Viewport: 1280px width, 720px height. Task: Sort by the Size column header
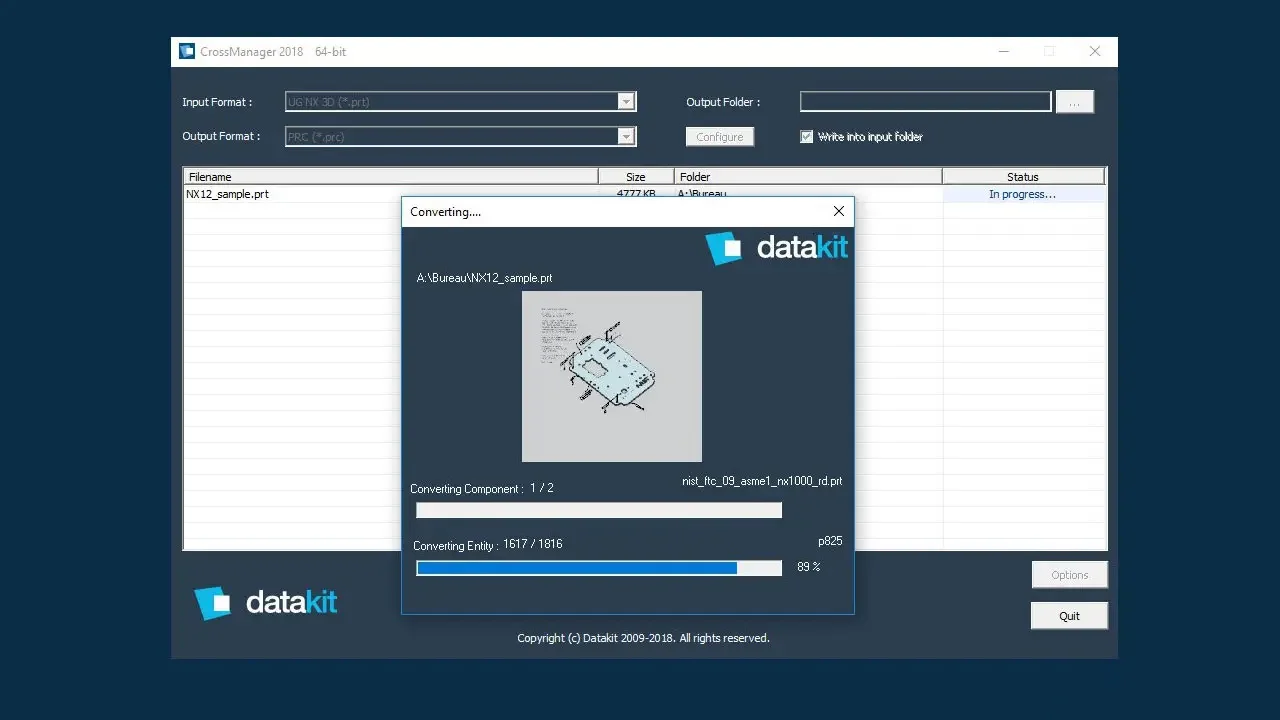[636, 177]
